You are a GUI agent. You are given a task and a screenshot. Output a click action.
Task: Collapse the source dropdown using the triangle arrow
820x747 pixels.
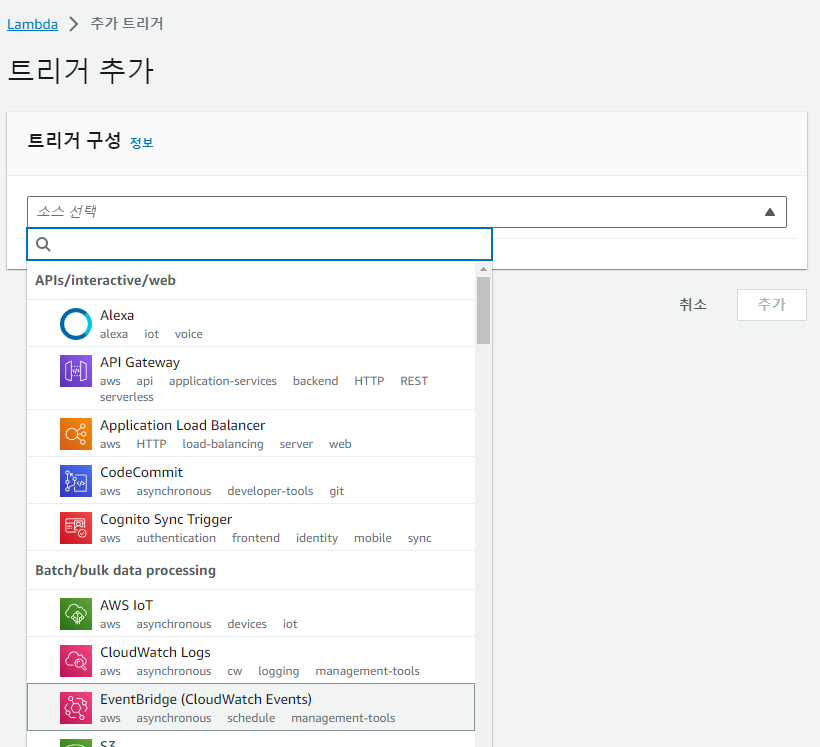pos(769,212)
